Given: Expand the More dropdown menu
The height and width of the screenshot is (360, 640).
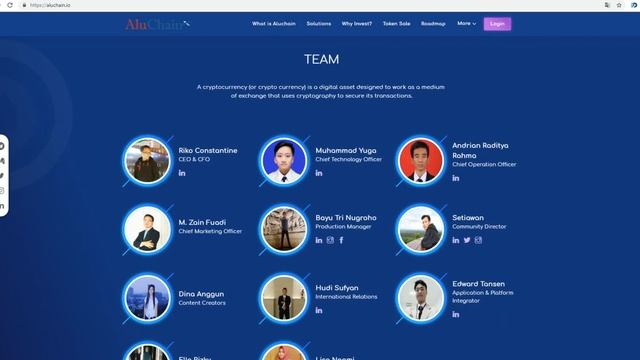Looking at the screenshot, I should click(x=467, y=24).
